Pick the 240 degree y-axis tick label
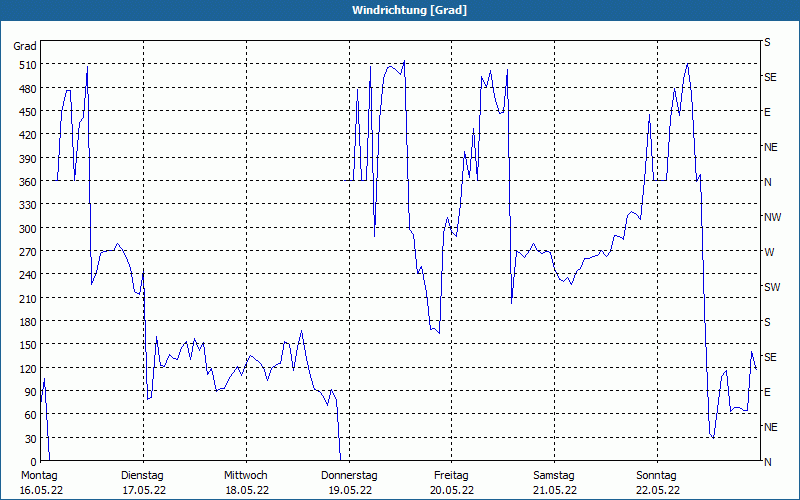800x500 pixels. [x=26, y=275]
